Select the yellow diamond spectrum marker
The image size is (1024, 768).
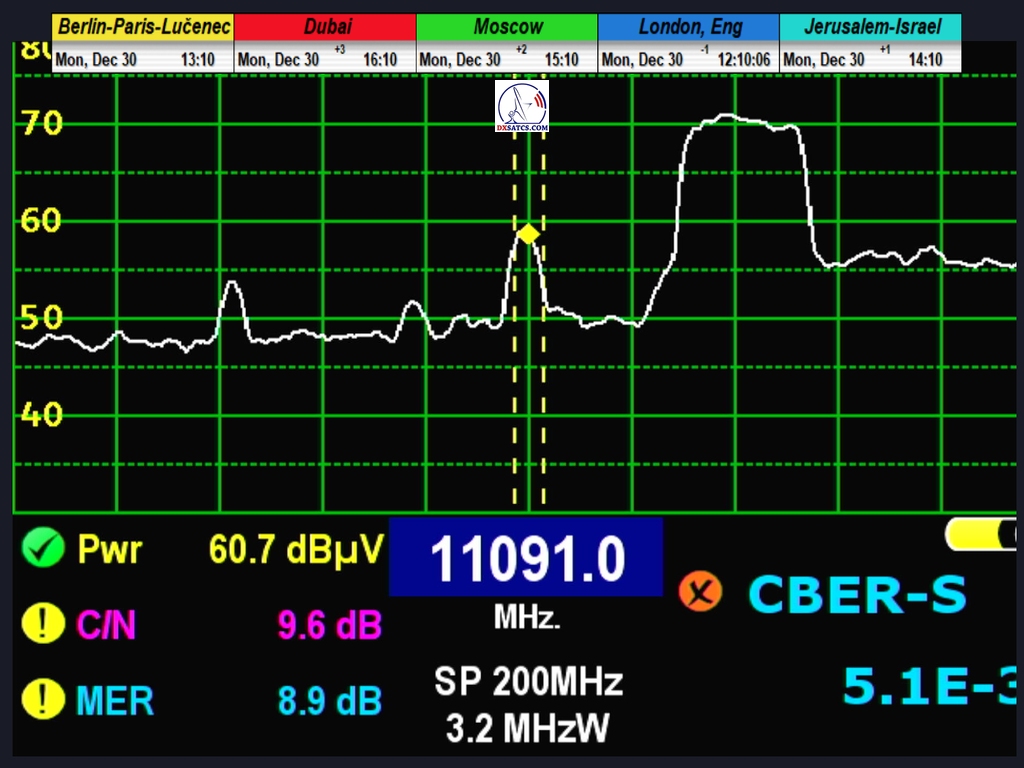click(528, 234)
